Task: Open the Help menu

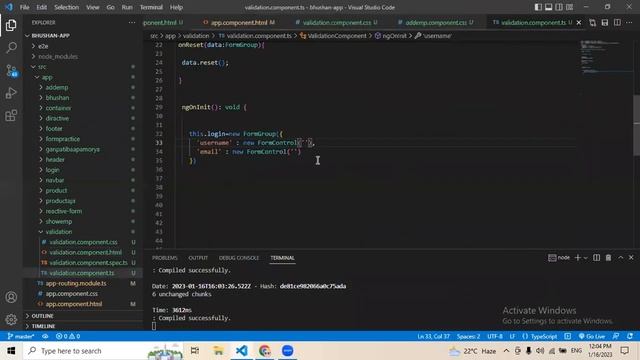Action: coord(176,7)
